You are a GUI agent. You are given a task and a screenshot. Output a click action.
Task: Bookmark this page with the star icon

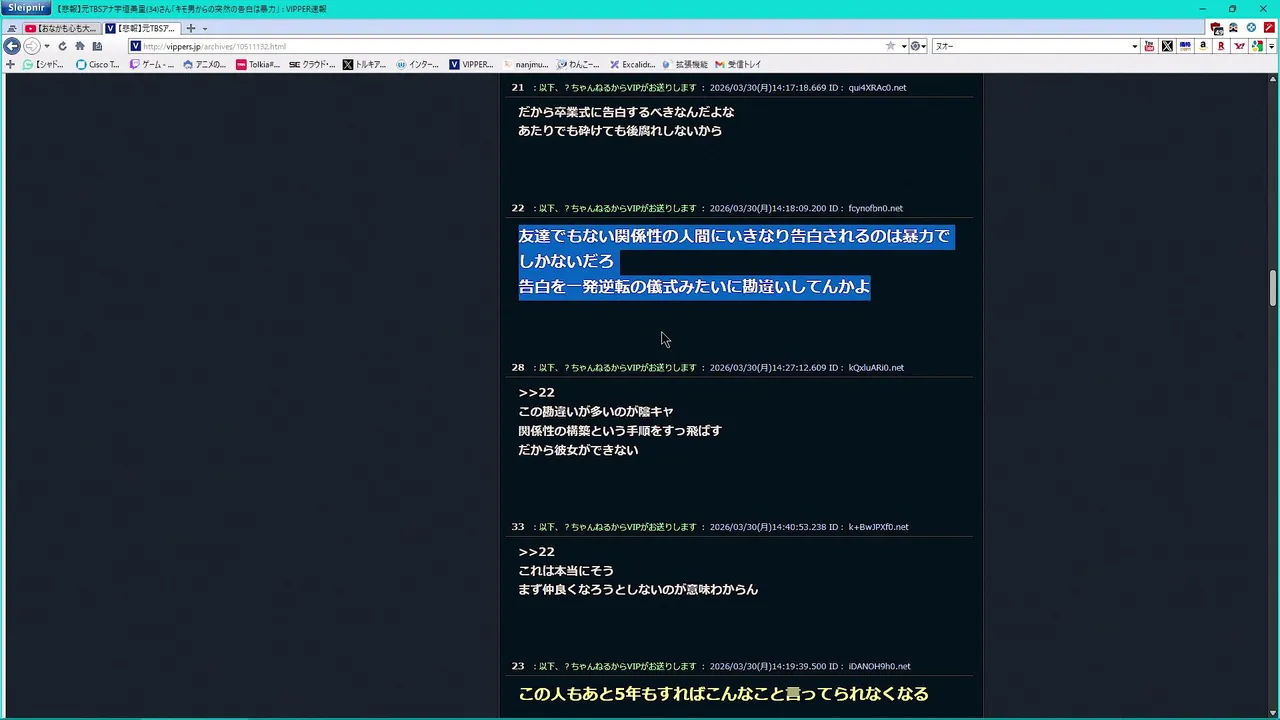890,46
